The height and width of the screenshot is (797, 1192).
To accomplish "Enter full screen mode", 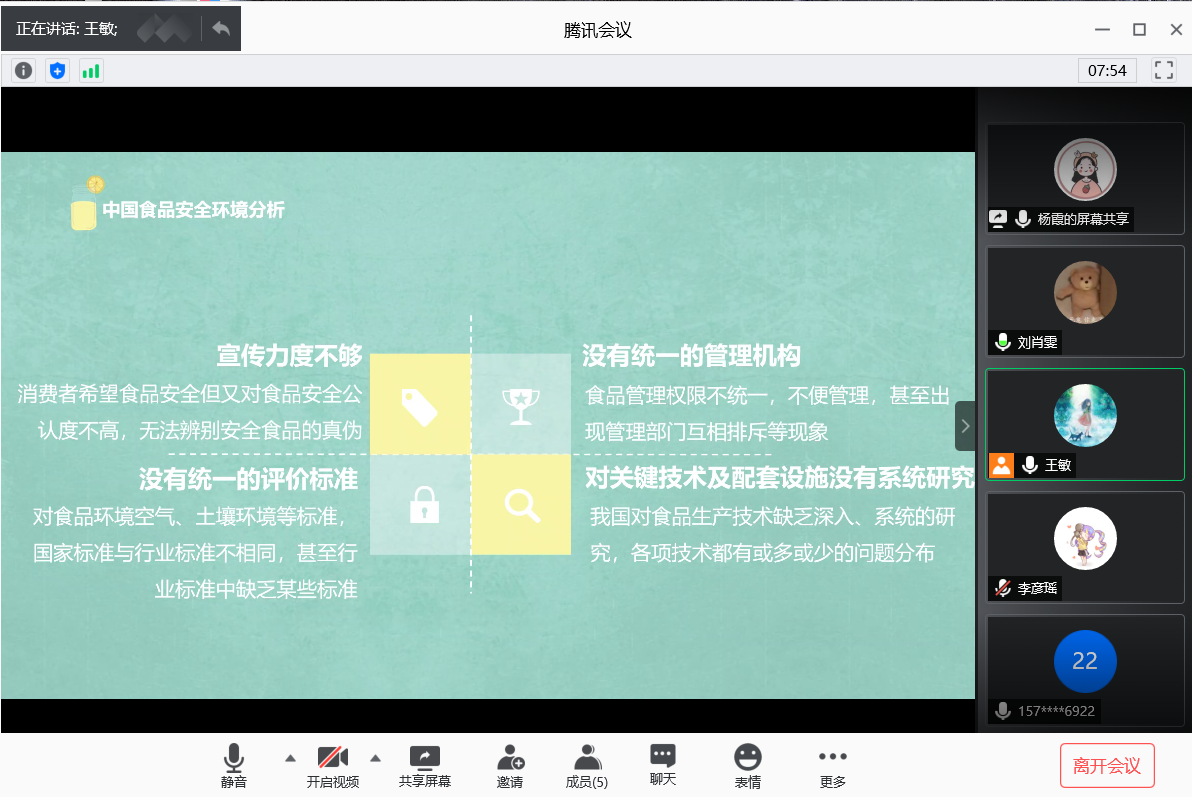I will click(1164, 70).
